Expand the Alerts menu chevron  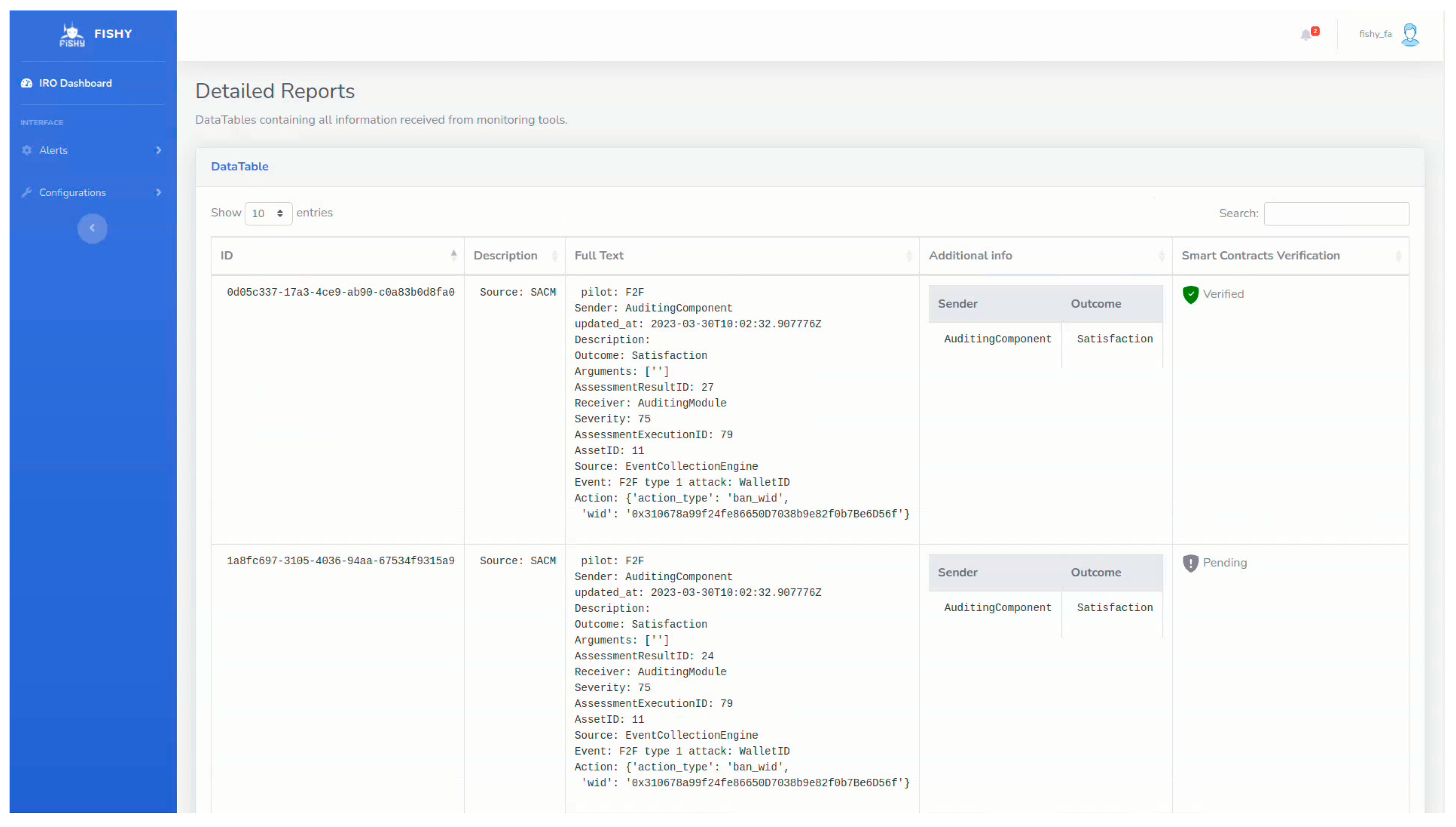tap(158, 151)
